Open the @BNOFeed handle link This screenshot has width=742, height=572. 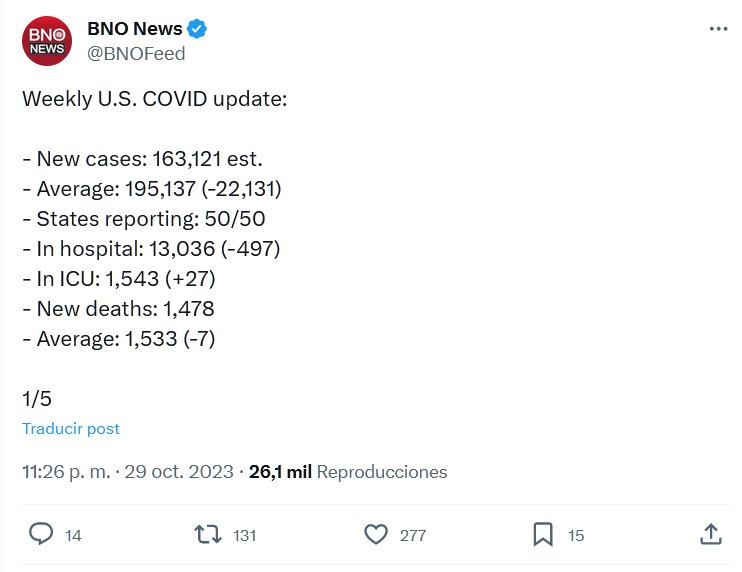[137, 54]
